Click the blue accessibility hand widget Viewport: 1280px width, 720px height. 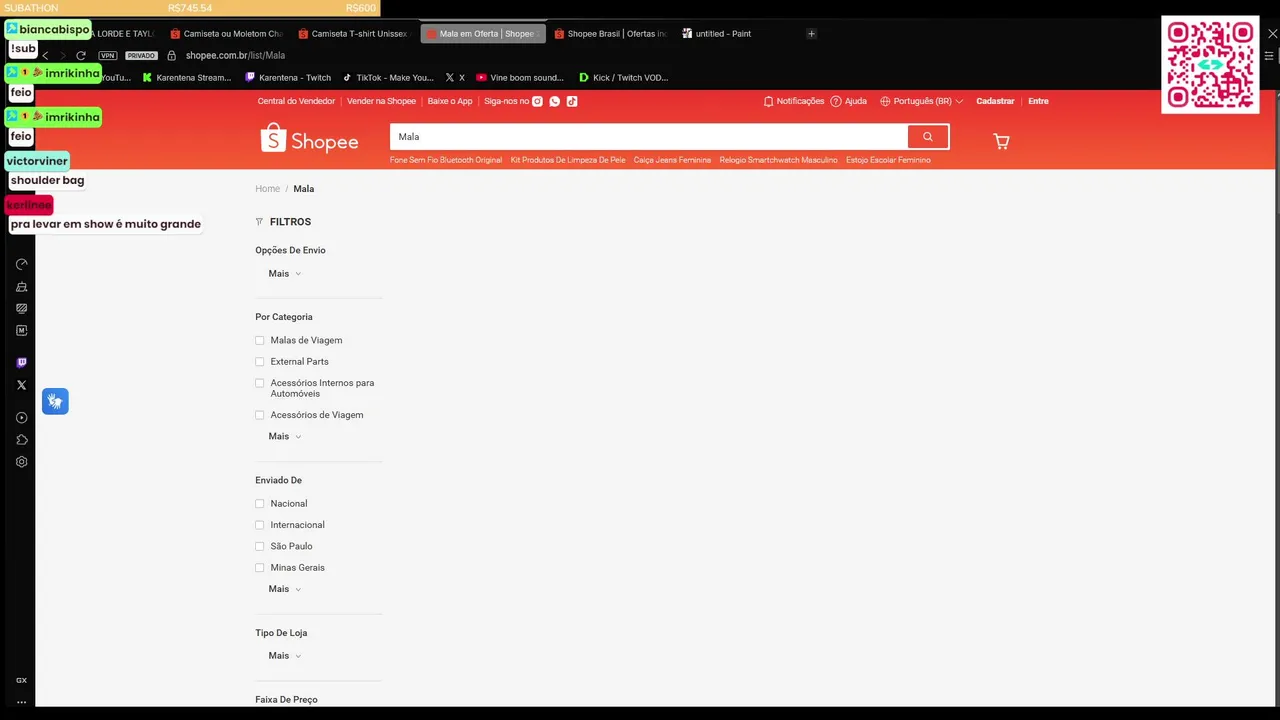[55, 401]
